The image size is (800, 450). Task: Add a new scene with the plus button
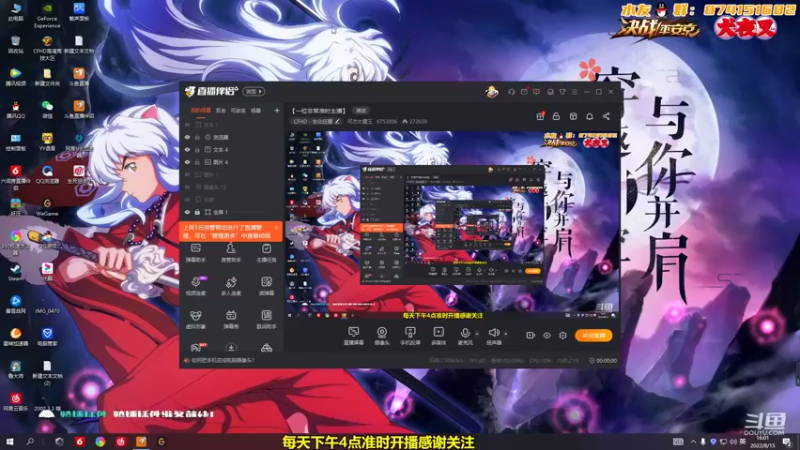(277, 110)
